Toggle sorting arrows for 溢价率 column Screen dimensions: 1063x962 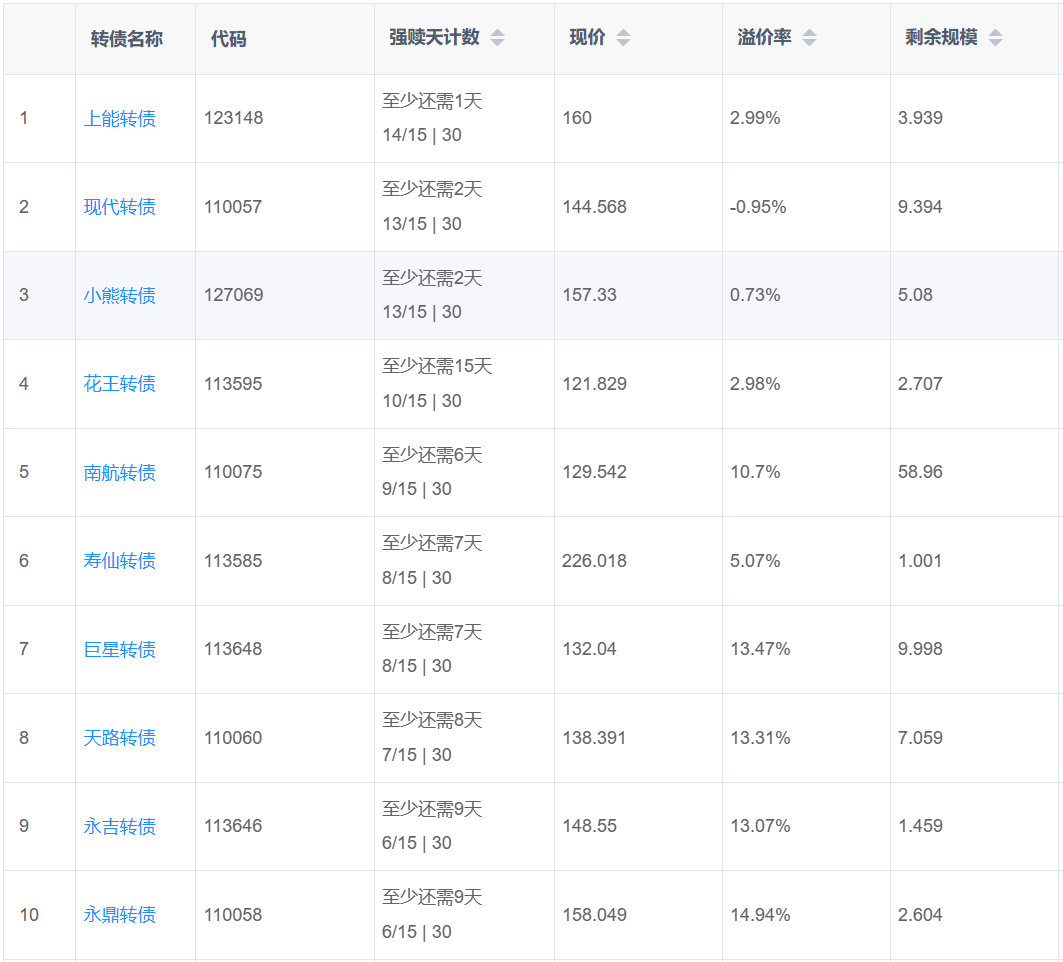(809, 38)
